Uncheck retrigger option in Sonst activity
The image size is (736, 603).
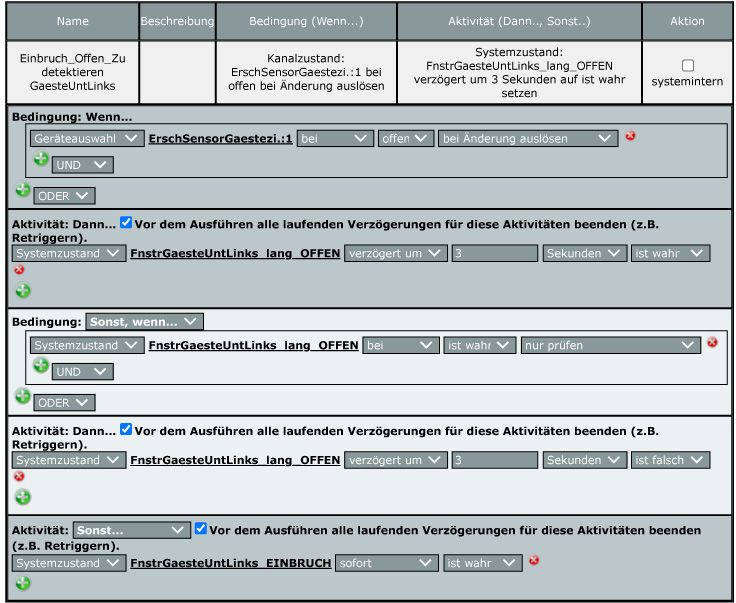pyautogui.click(x=200, y=528)
